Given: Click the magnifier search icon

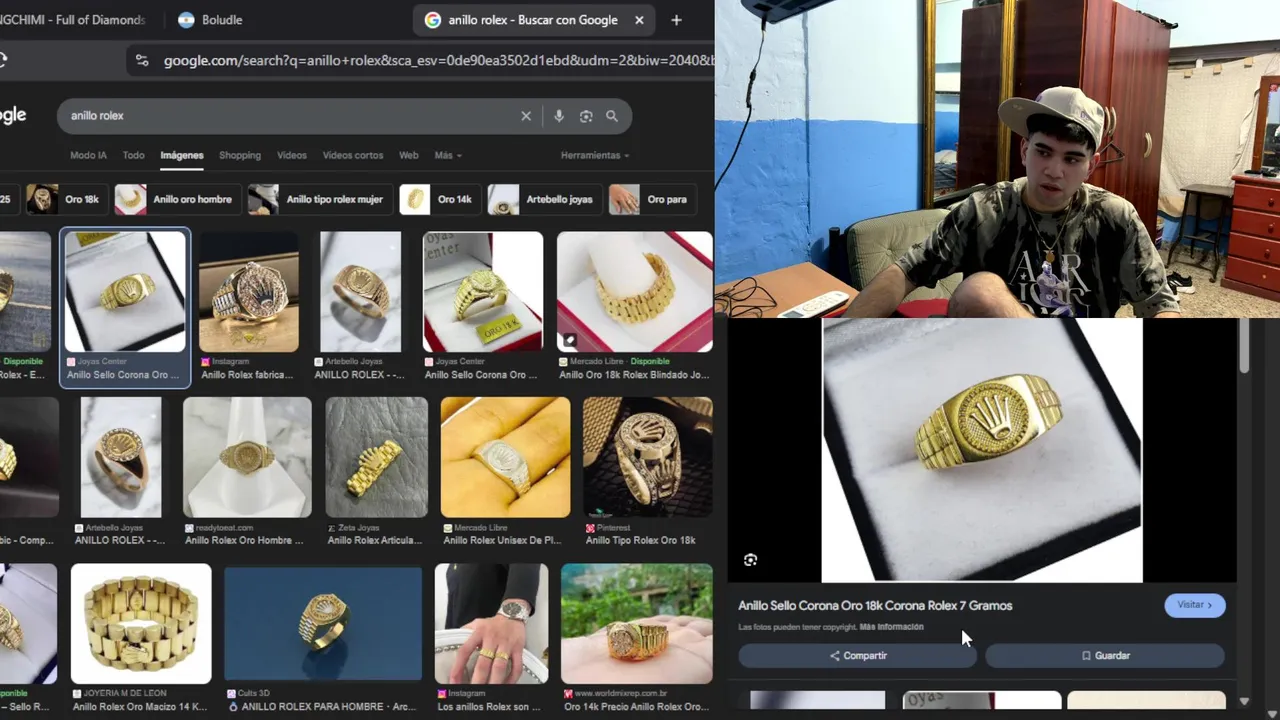Looking at the screenshot, I should [612, 116].
